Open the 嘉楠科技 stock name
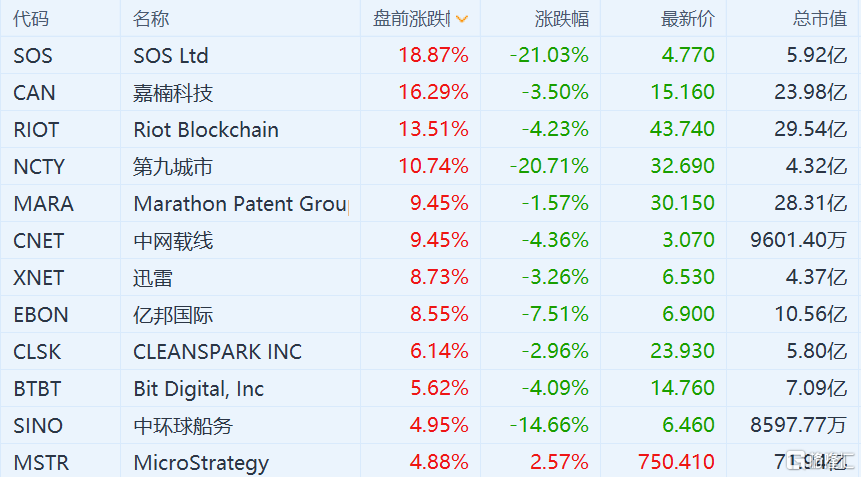Screen dimensions: 861x477 click(173, 92)
